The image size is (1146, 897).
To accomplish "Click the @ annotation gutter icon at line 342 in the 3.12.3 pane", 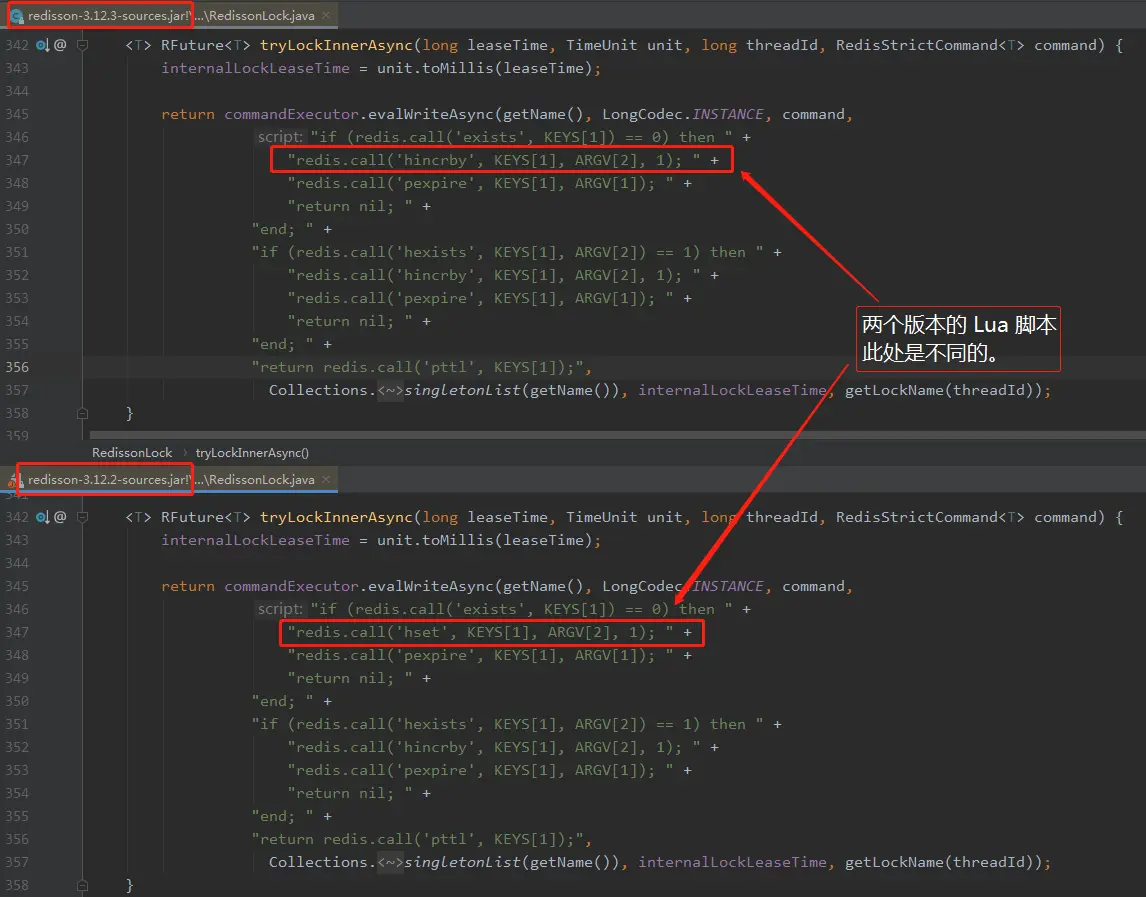I will pyautogui.click(x=60, y=45).
